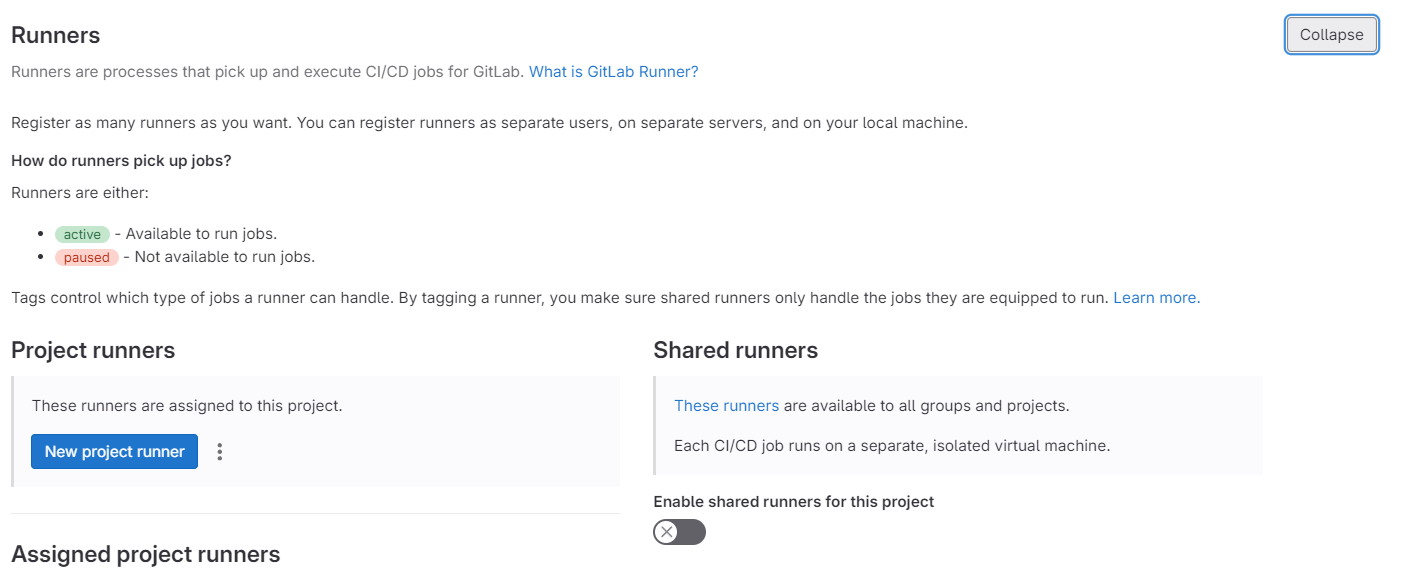1418x569 pixels.
Task: Toggle Enable shared runners for this project
Action: coord(680,532)
